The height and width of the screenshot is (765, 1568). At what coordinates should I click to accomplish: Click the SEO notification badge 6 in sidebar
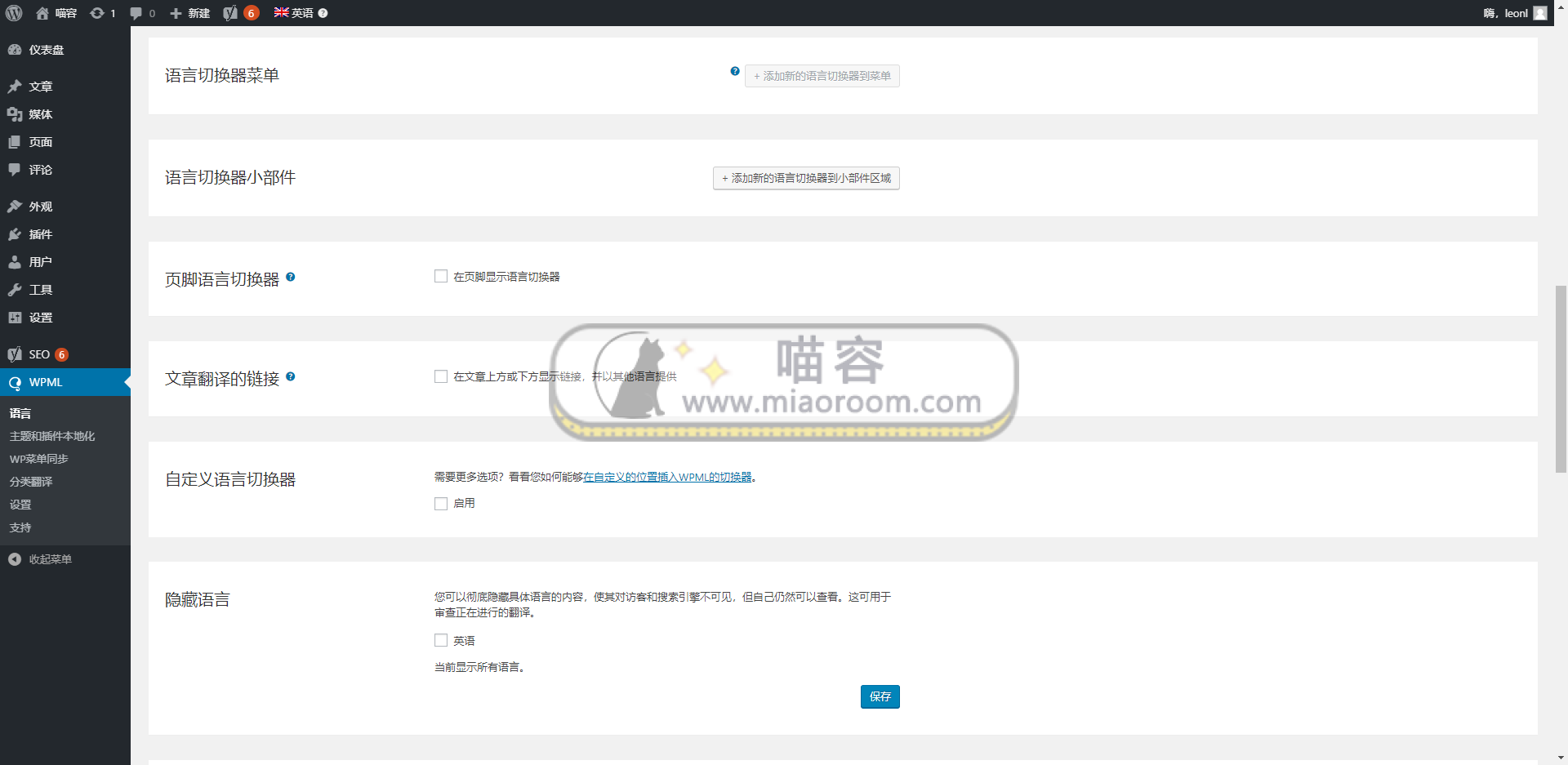[61, 354]
